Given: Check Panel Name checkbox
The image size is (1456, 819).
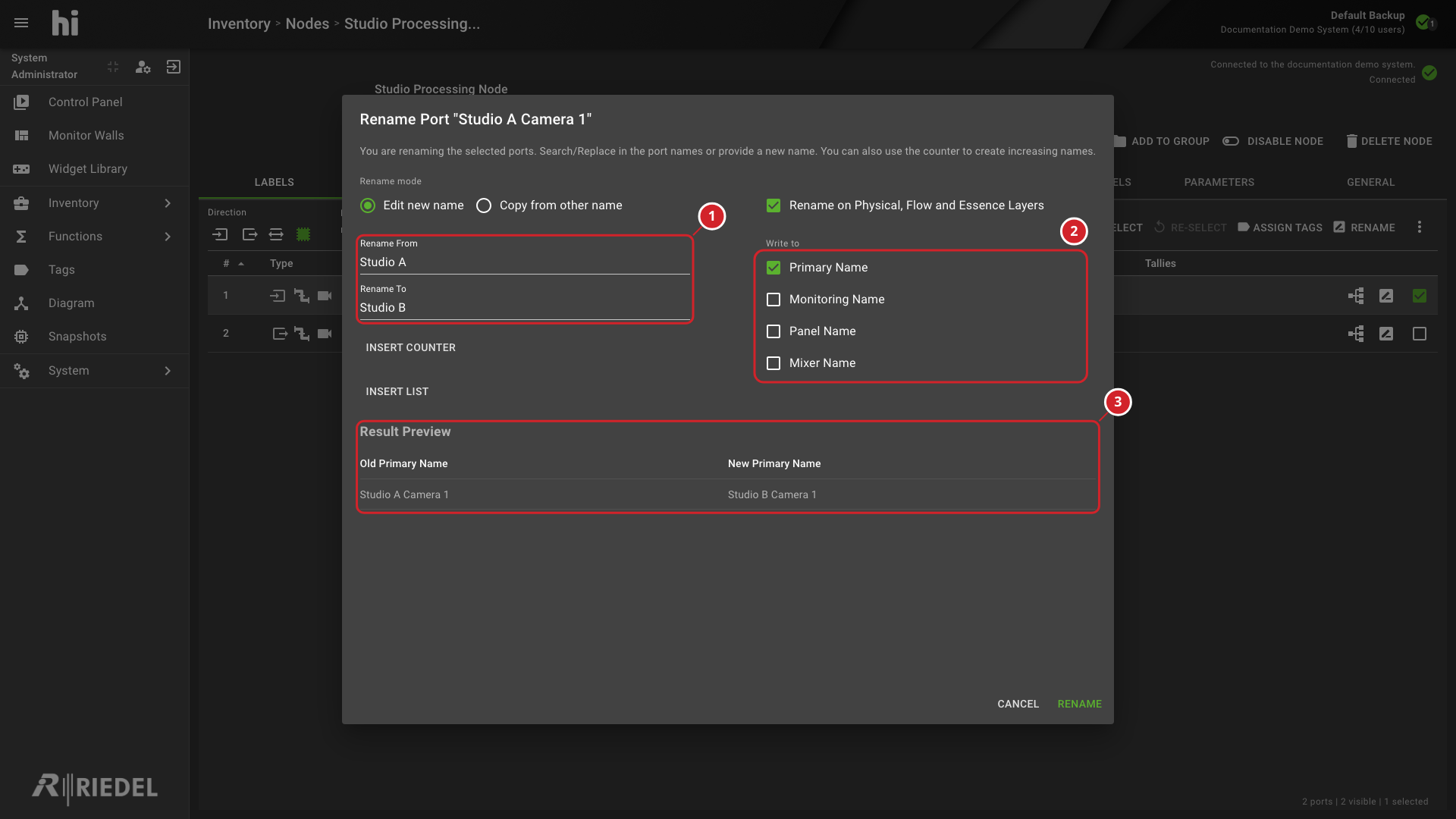Looking at the screenshot, I should [x=773, y=331].
